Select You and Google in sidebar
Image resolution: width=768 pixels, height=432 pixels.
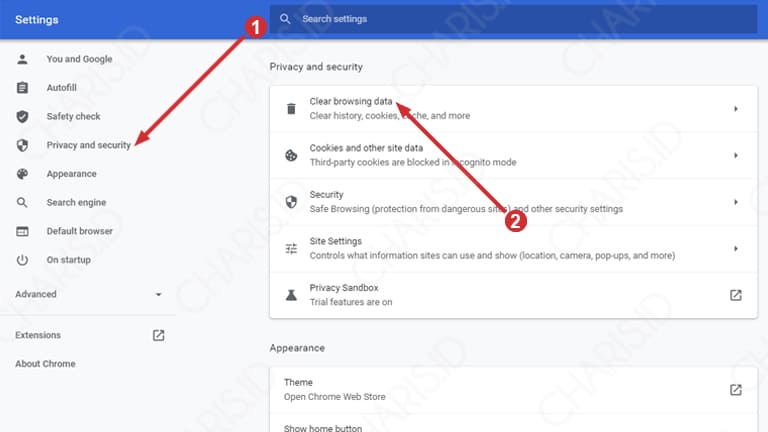click(79, 59)
